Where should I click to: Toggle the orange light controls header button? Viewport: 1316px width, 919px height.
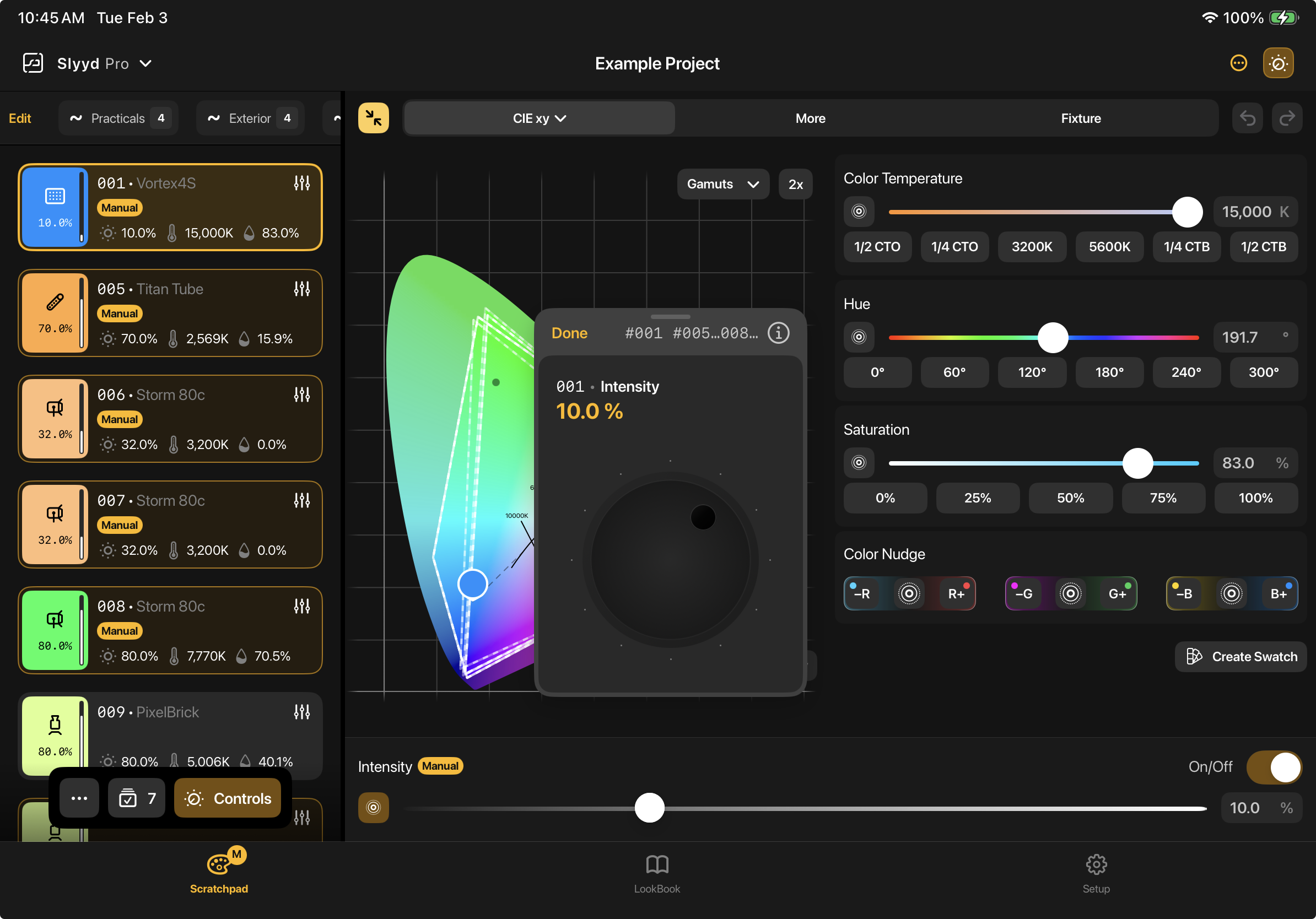(x=1277, y=63)
